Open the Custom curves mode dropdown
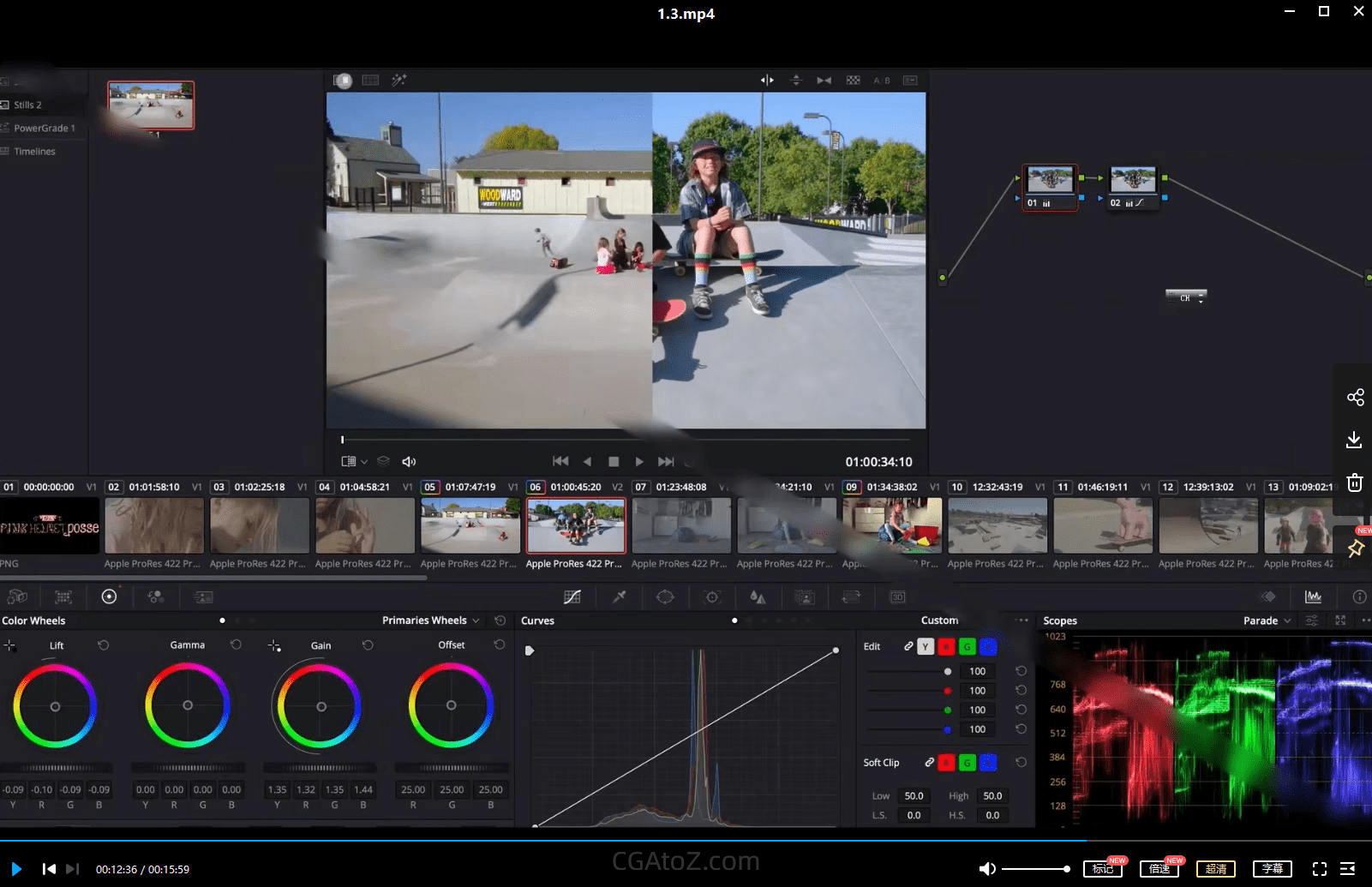This screenshot has width=1372, height=887. pyautogui.click(x=939, y=620)
